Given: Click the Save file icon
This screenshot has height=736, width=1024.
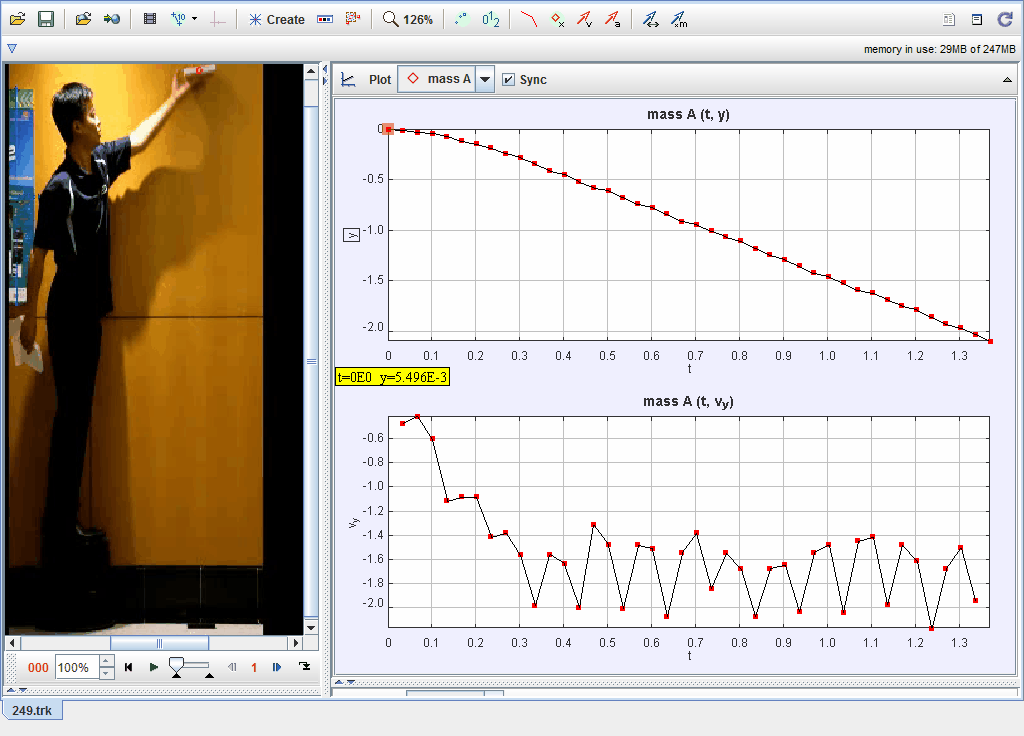Looking at the screenshot, I should pyautogui.click(x=46, y=19).
